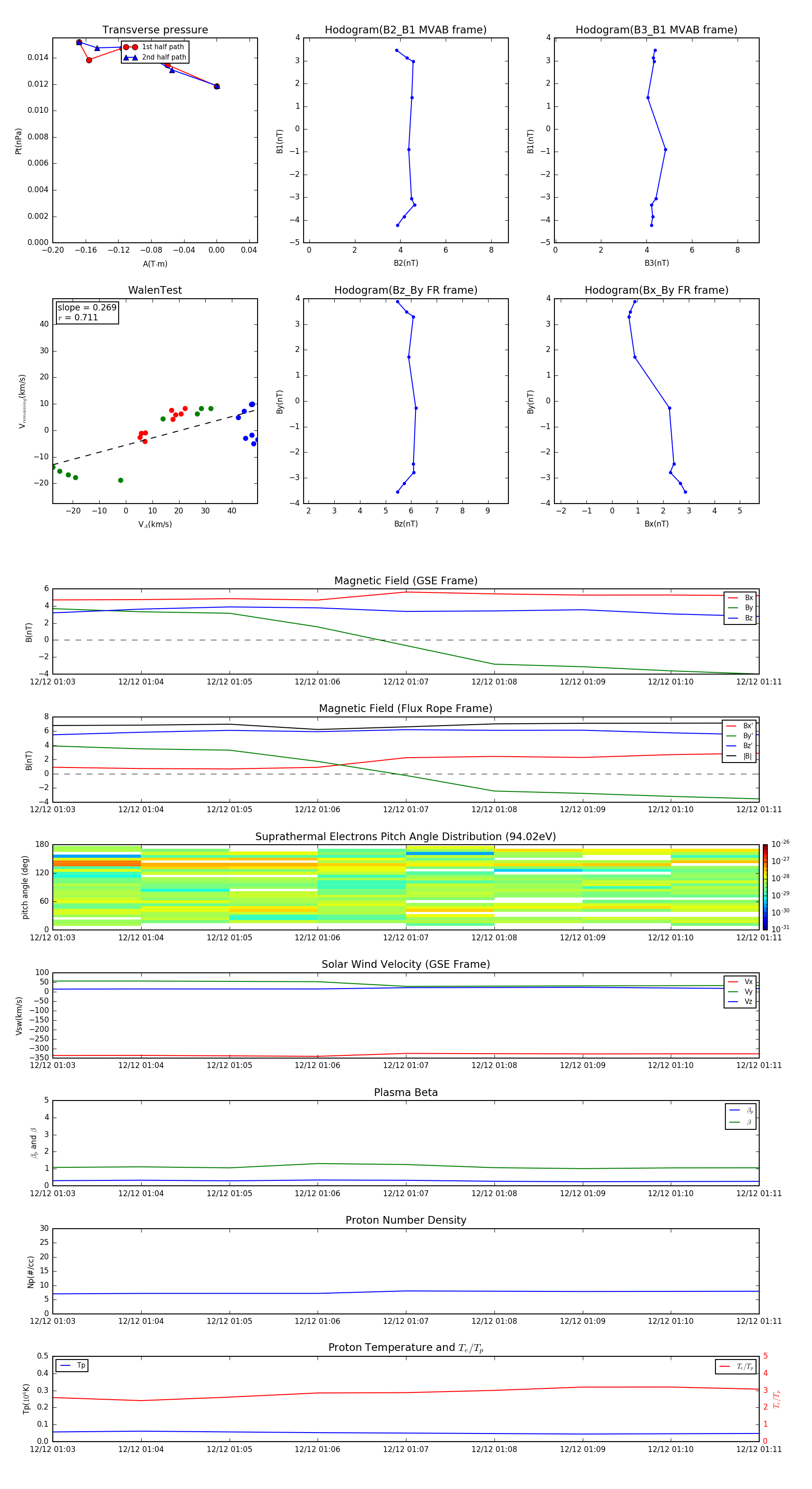Screen dimensions: 812x1489
Task: Click the 'Np(#/cc)' axis label
Action: (31, 1272)
